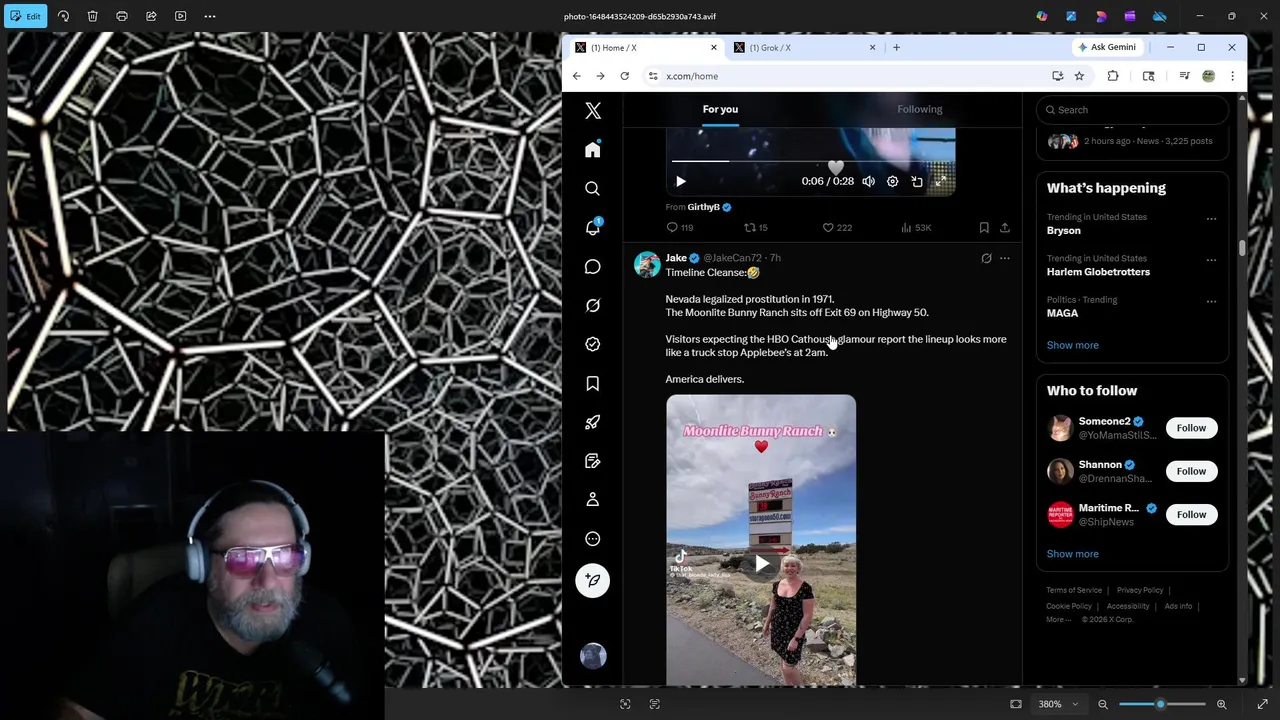The height and width of the screenshot is (720, 1280).
Task: Bookmark this page with star icon
Action: point(1079,76)
